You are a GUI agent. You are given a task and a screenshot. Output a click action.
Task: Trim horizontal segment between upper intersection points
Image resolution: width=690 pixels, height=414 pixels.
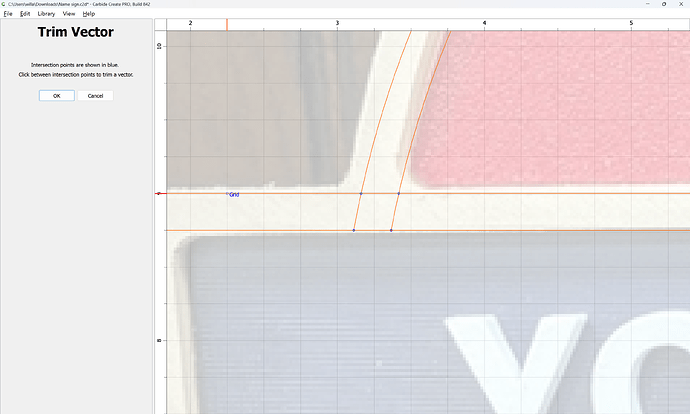tap(380, 193)
